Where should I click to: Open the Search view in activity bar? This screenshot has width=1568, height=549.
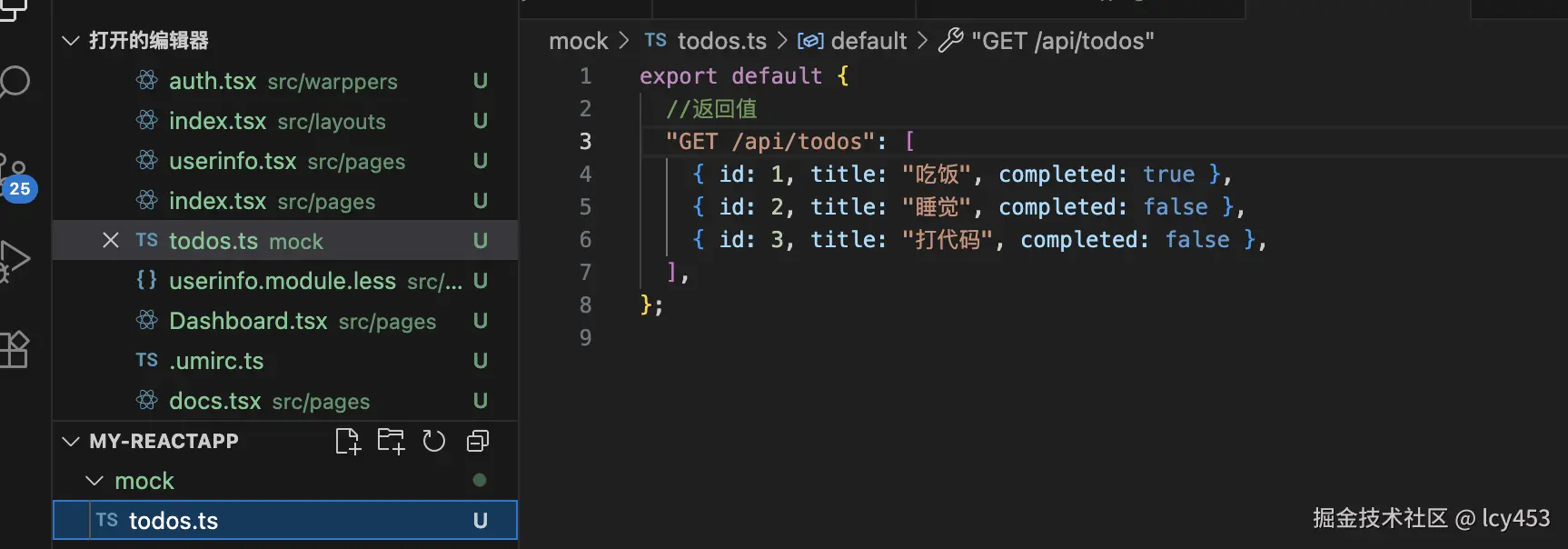coord(15,82)
